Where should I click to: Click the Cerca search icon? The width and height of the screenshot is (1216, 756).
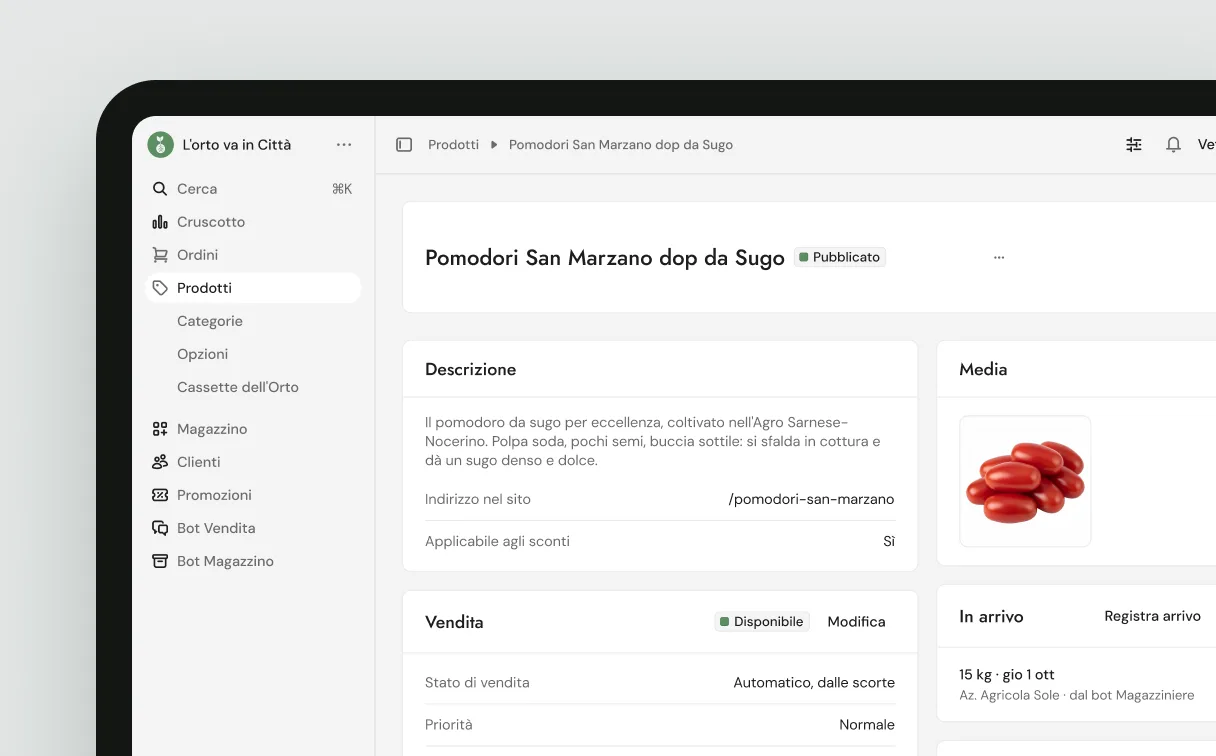pyautogui.click(x=160, y=189)
